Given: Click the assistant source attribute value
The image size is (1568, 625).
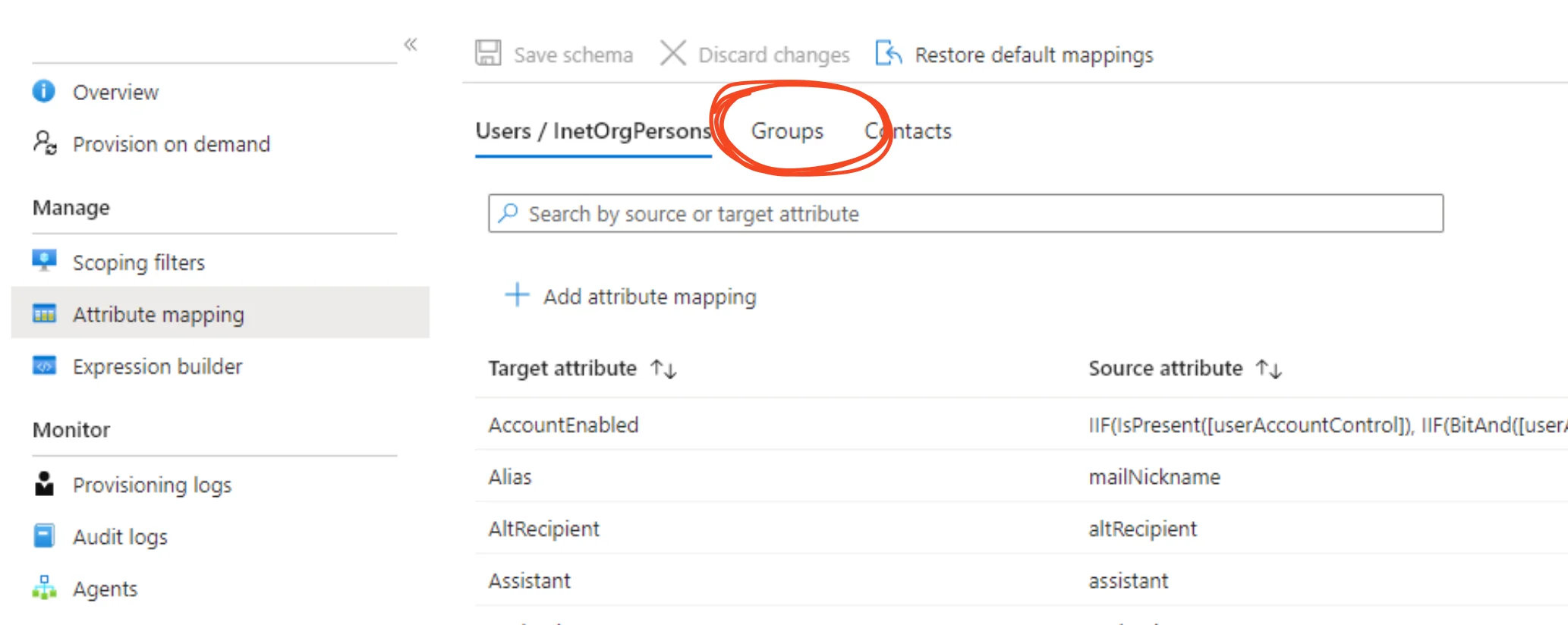Looking at the screenshot, I should tap(1128, 580).
